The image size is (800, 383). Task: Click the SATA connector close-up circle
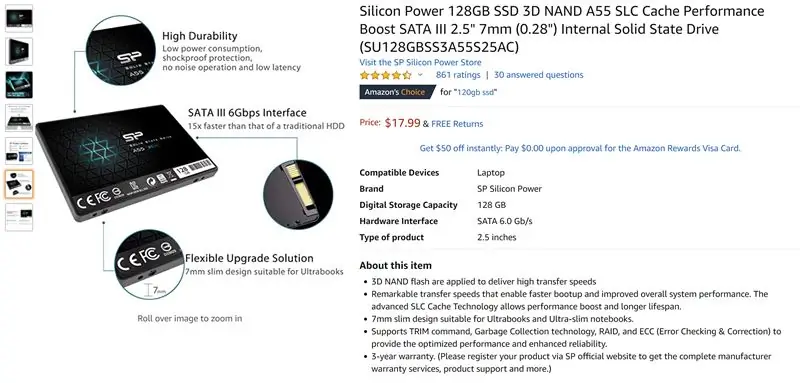coord(297,194)
